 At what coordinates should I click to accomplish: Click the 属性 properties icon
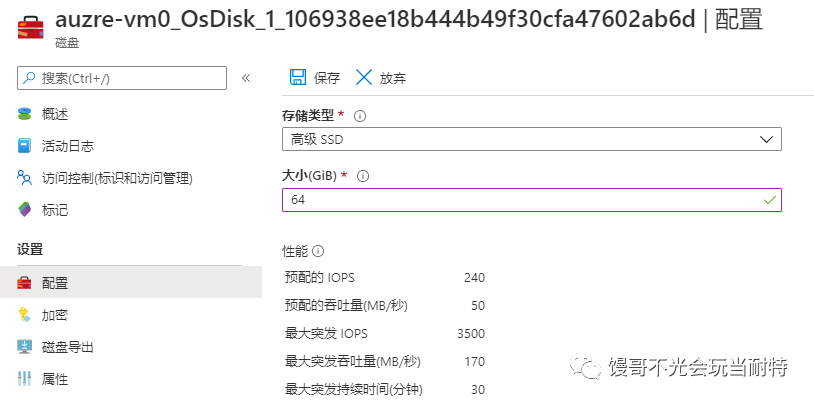click(x=25, y=379)
